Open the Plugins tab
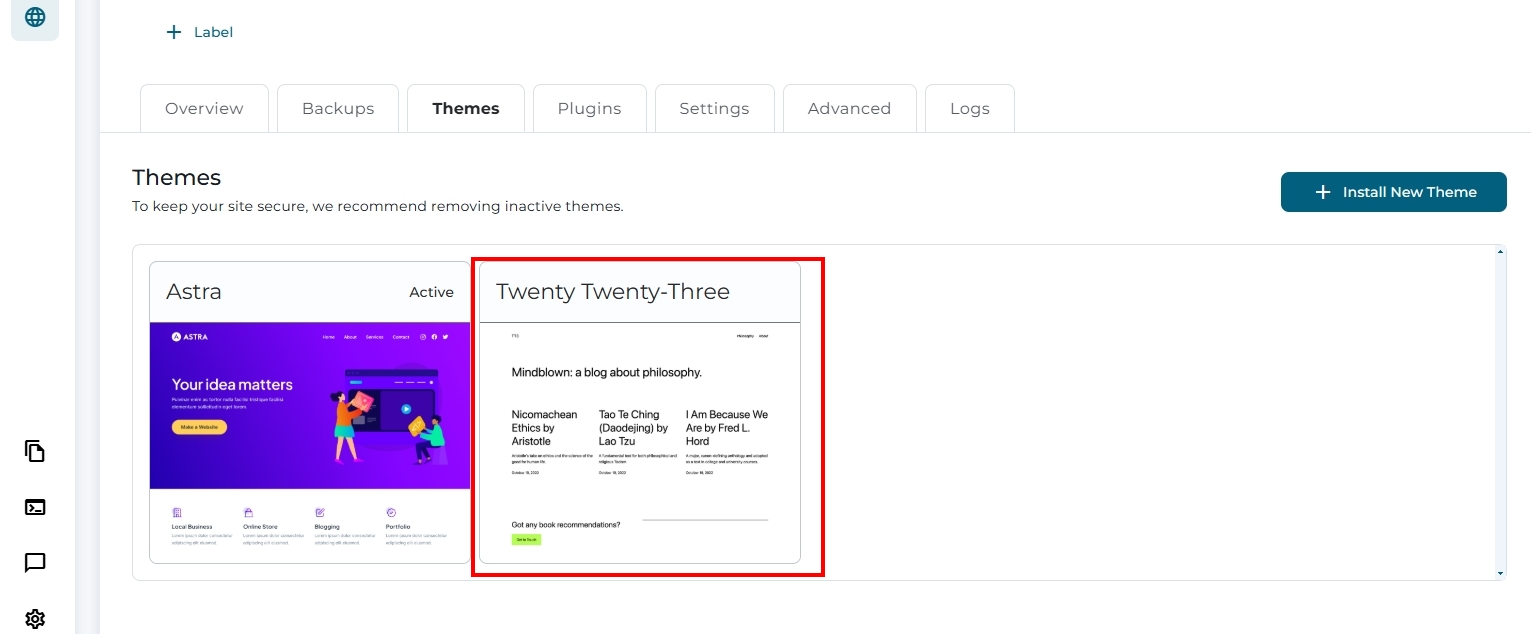The width and height of the screenshot is (1531, 634). 590,108
